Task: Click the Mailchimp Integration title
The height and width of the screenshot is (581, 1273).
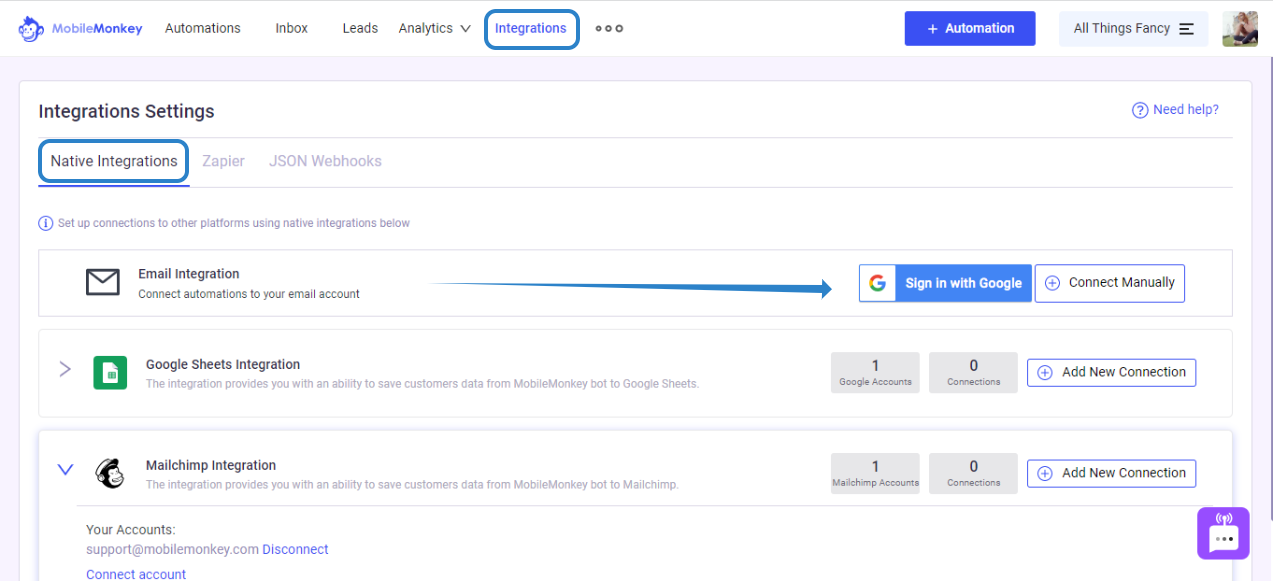Action: (211, 465)
